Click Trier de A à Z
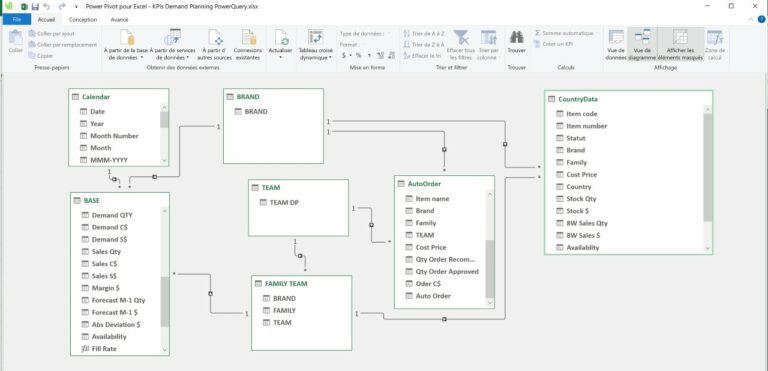Screen dimensions: 768x371 424,33
